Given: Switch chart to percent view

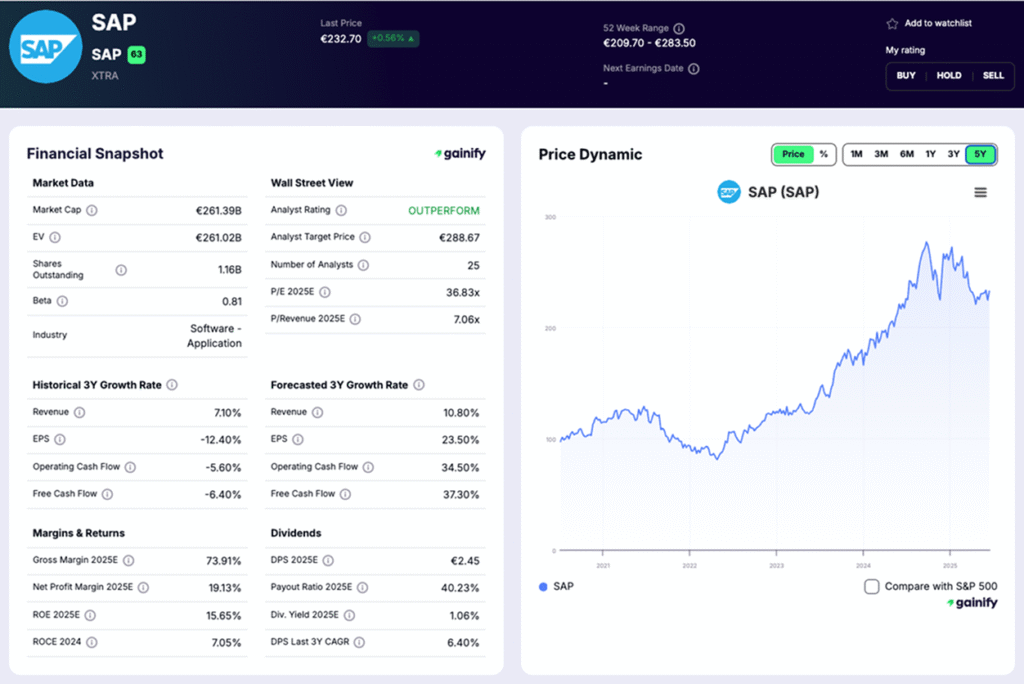Looking at the screenshot, I should pyautogui.click(x=823, y=155).
